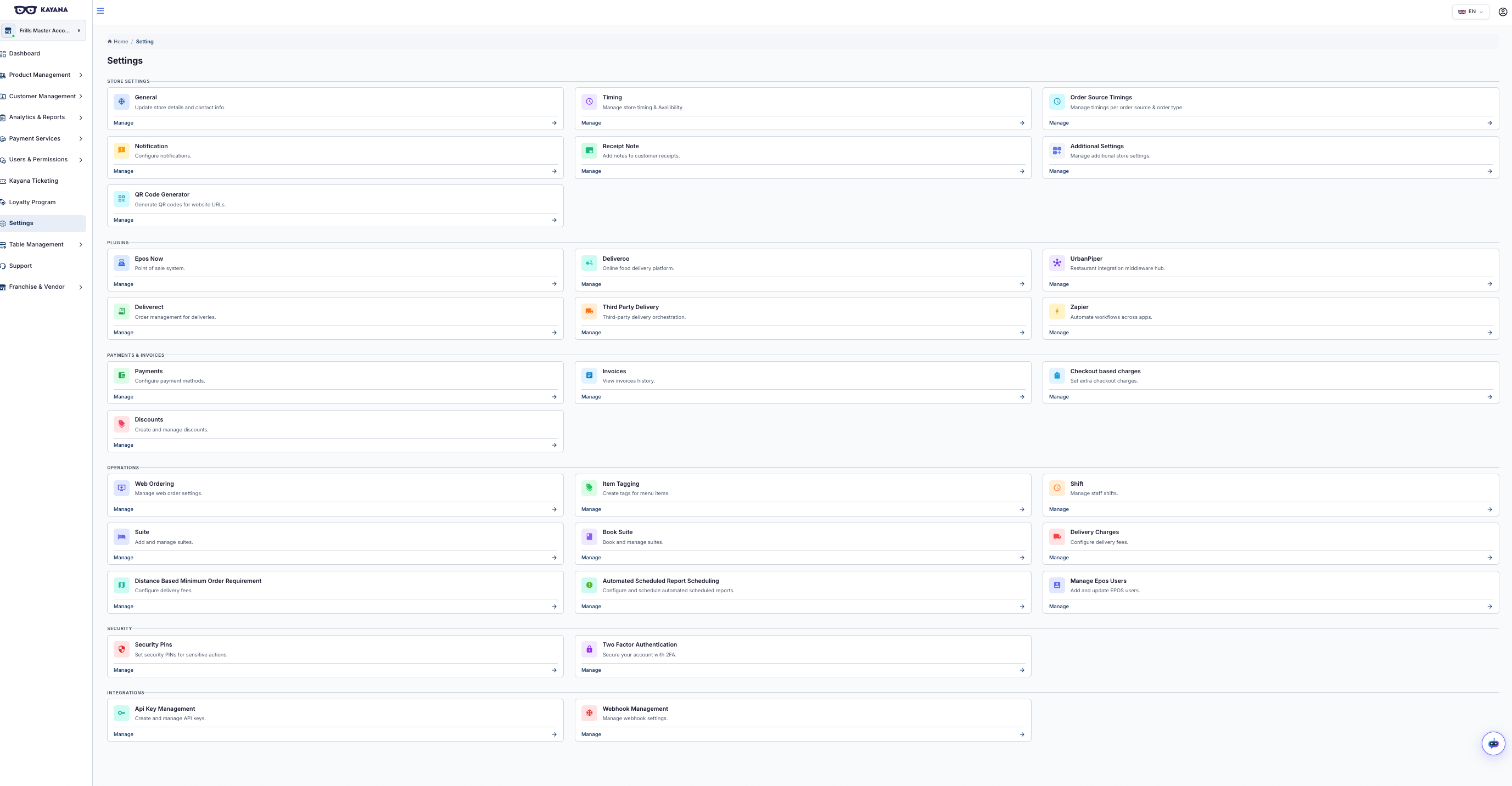1512x786 pixels.
Task: Click arrow on Order Source Timings card
Action: coord(1489,123)
